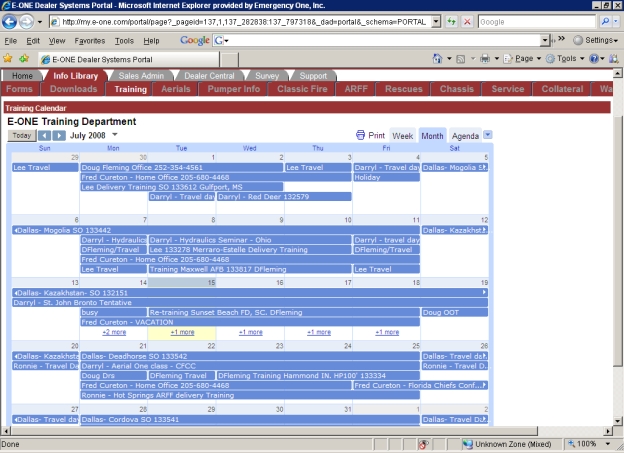Click Add to Favorites star-plus icon

24,59
